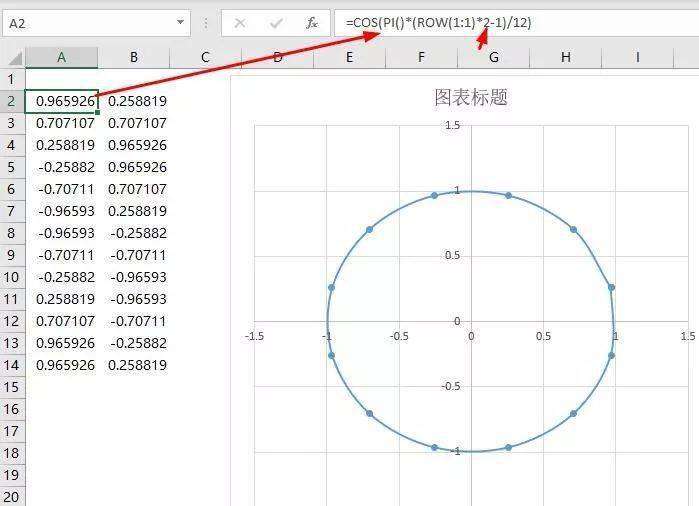The image size is (699, 506).
Task: Select row 8 header
Action: tap(12, 233)
